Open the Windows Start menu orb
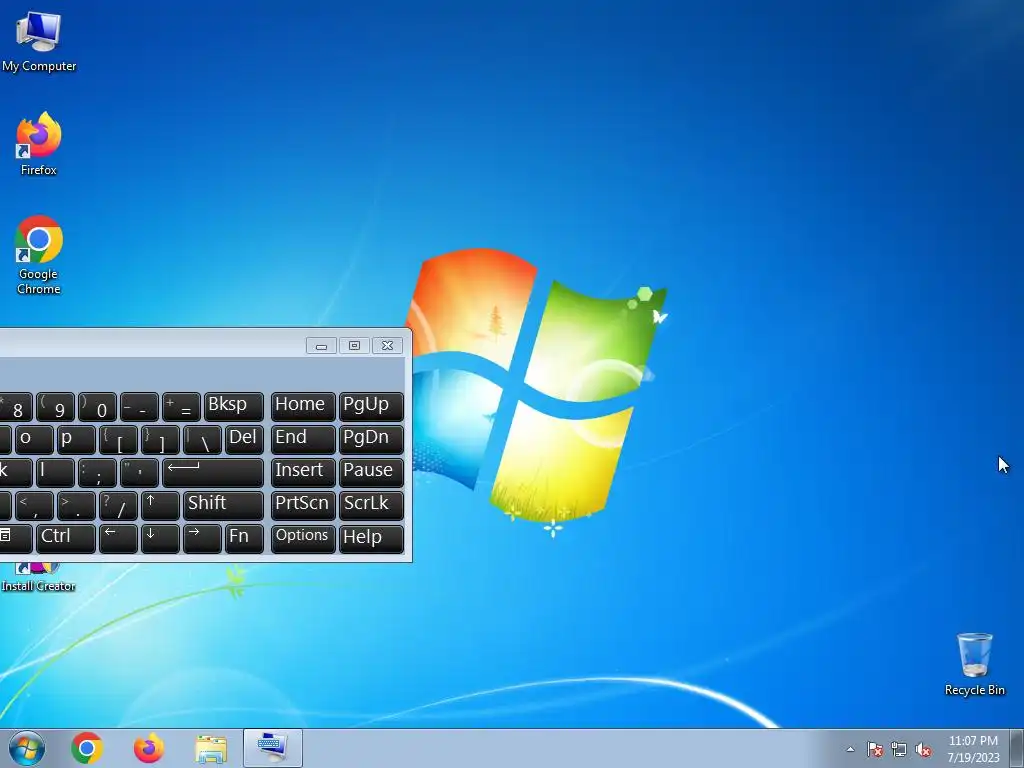Screen dimensions: 1024x768 coord(27,748)
